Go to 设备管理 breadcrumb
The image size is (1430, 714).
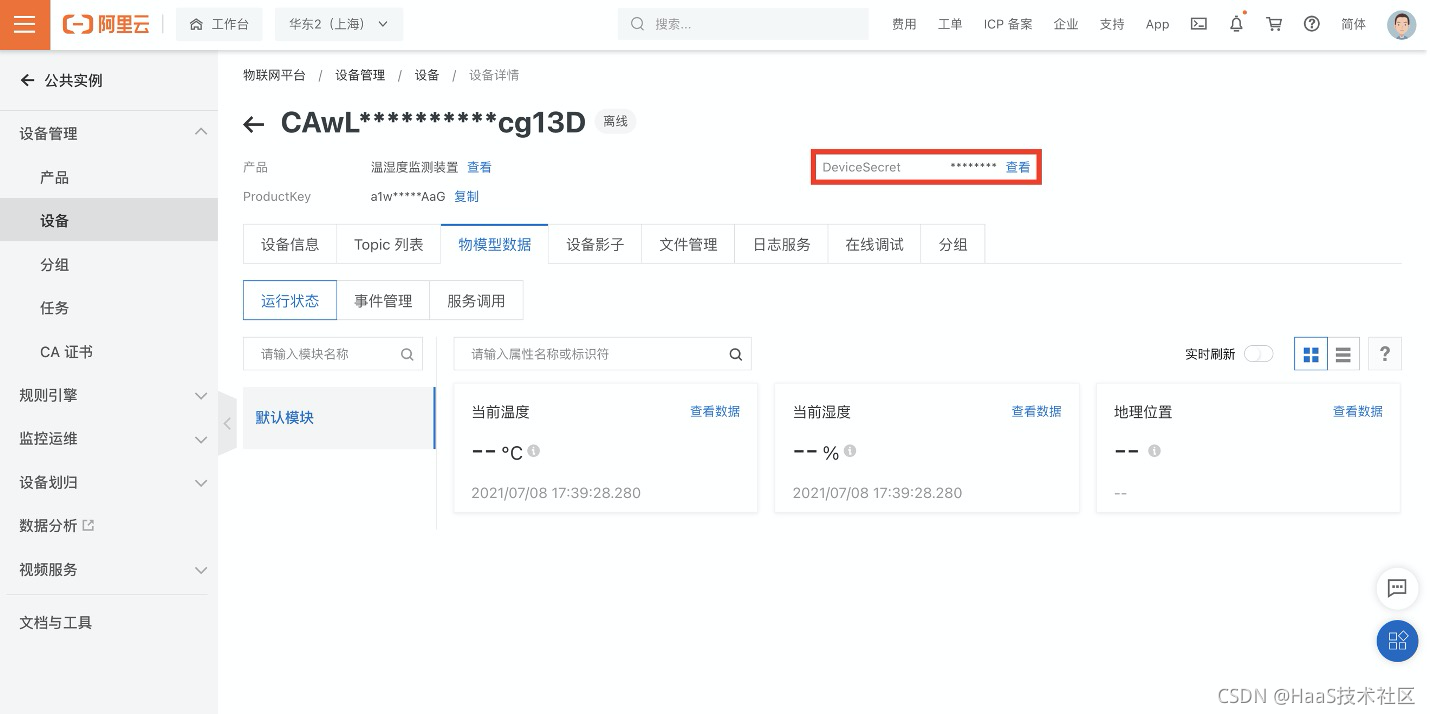(360, 75)
